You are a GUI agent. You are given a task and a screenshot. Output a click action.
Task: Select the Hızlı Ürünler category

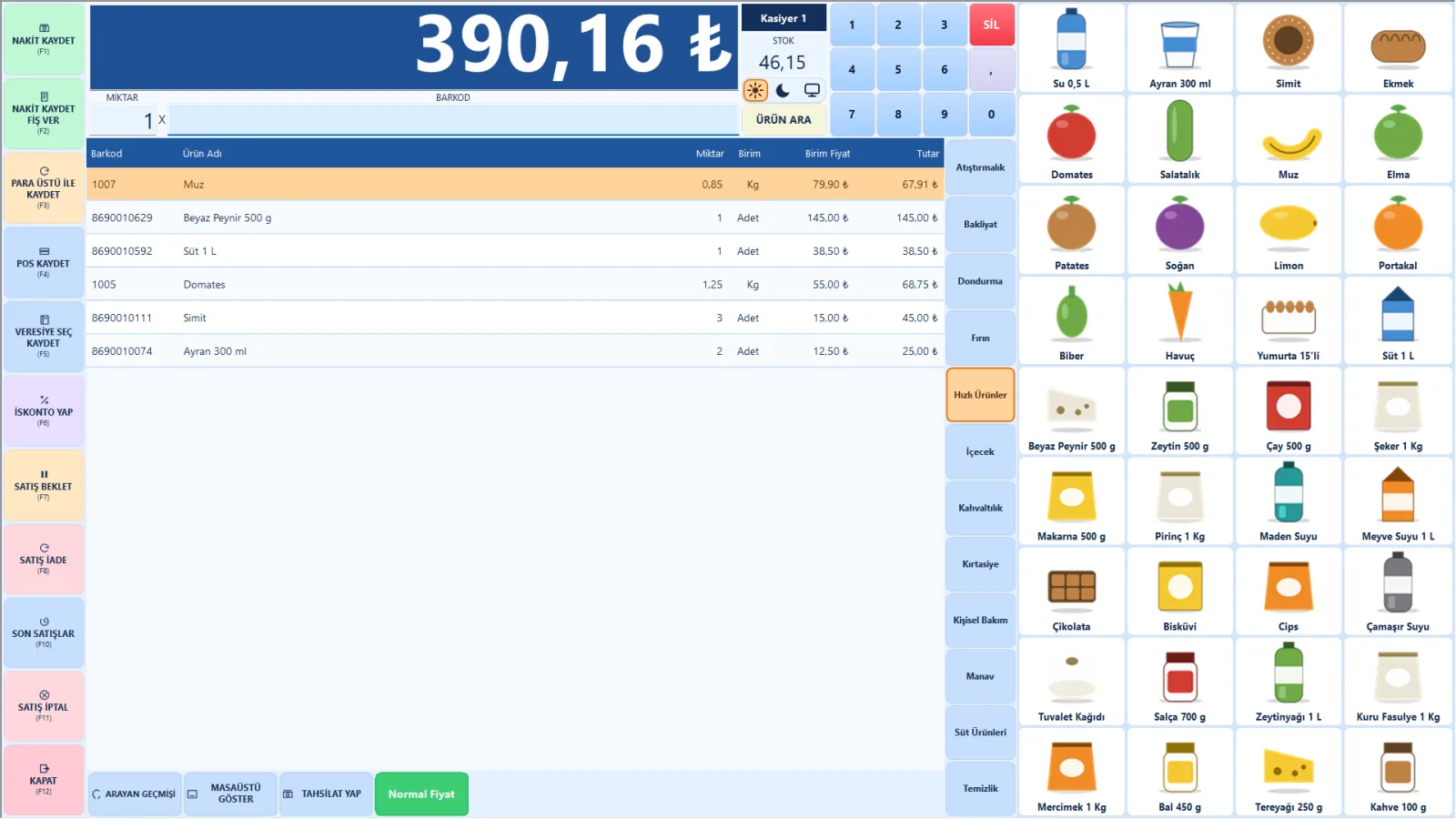point(980,395)
